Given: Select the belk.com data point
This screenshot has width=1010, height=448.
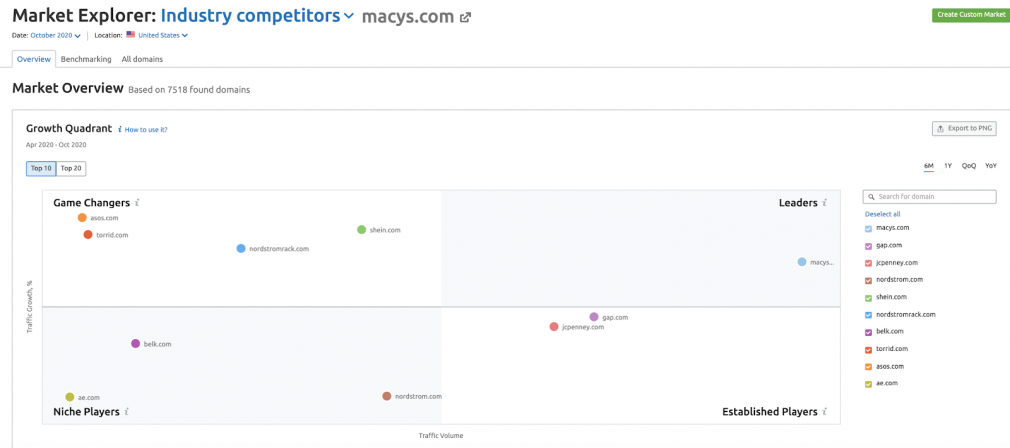Looking at the screenshot, I should pos(135,344).
